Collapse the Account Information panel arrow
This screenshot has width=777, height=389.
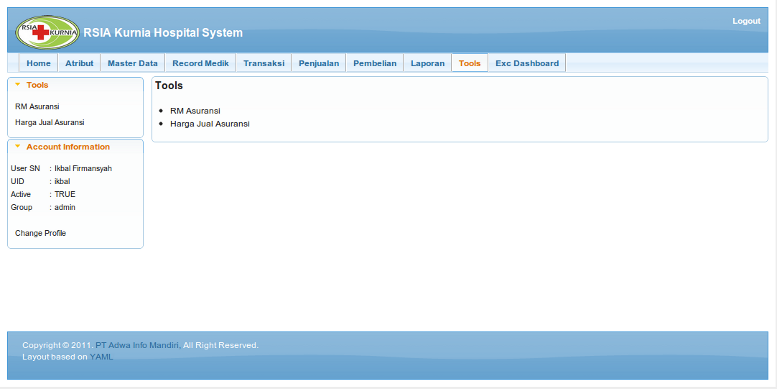[18, 147]
